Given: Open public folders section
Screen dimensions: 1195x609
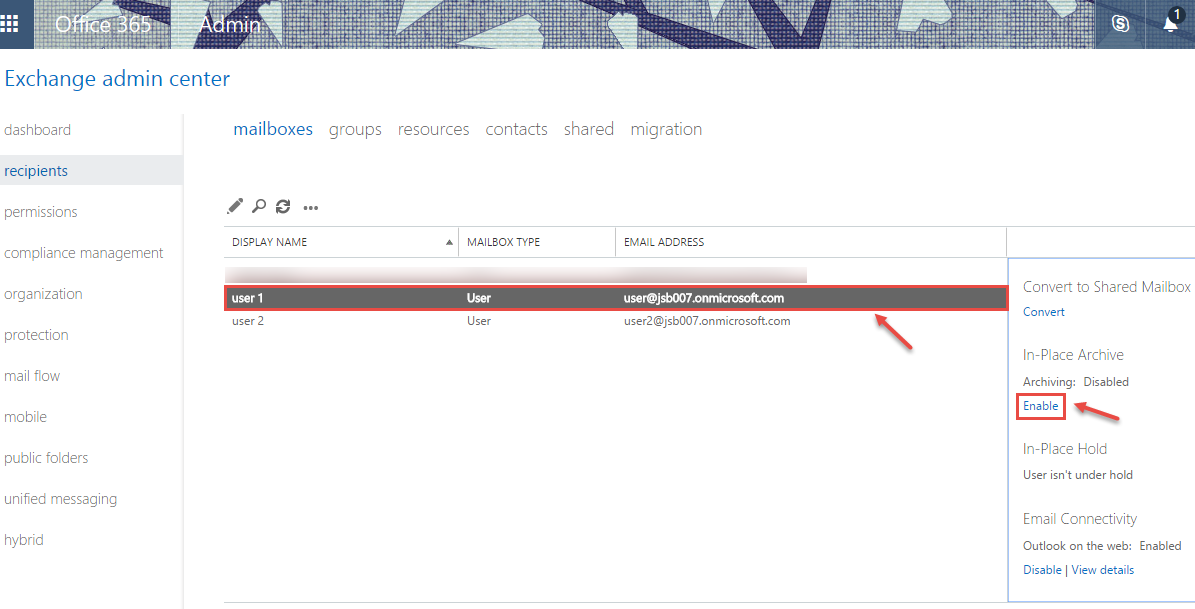Looking at the screenshot, I should 46,458.
